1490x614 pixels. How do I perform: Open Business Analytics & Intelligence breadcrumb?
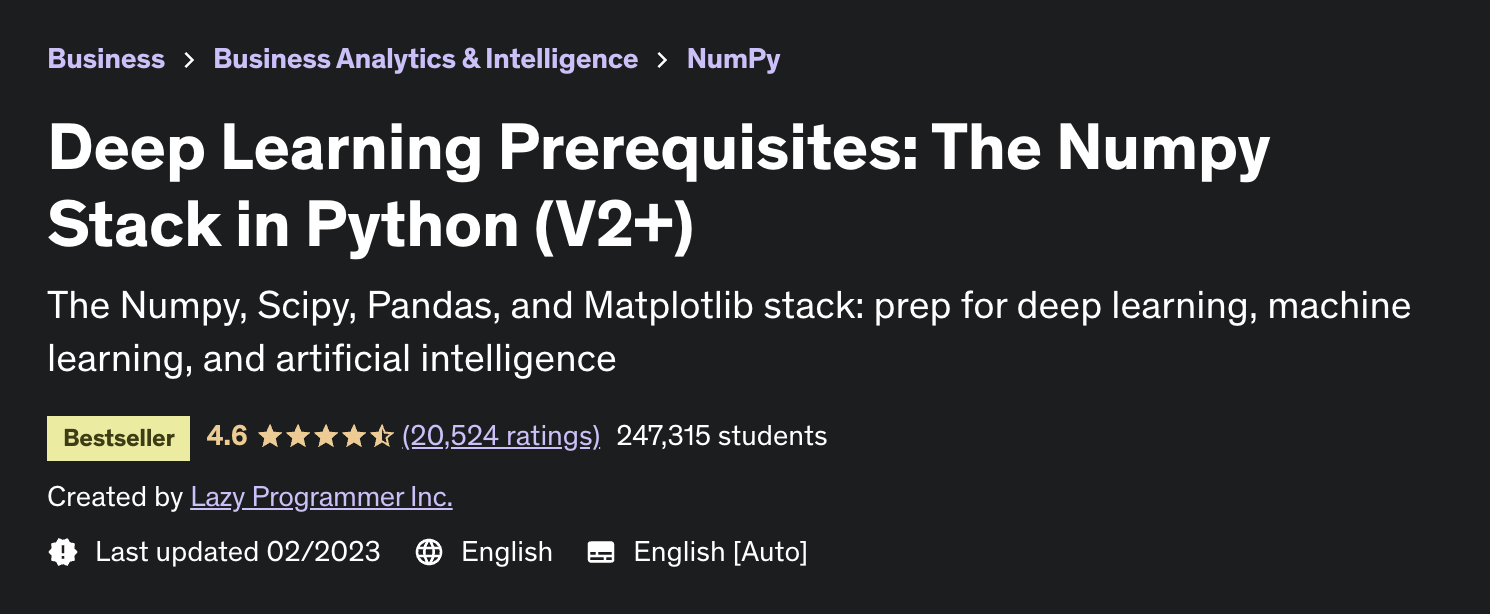(426, 59)
